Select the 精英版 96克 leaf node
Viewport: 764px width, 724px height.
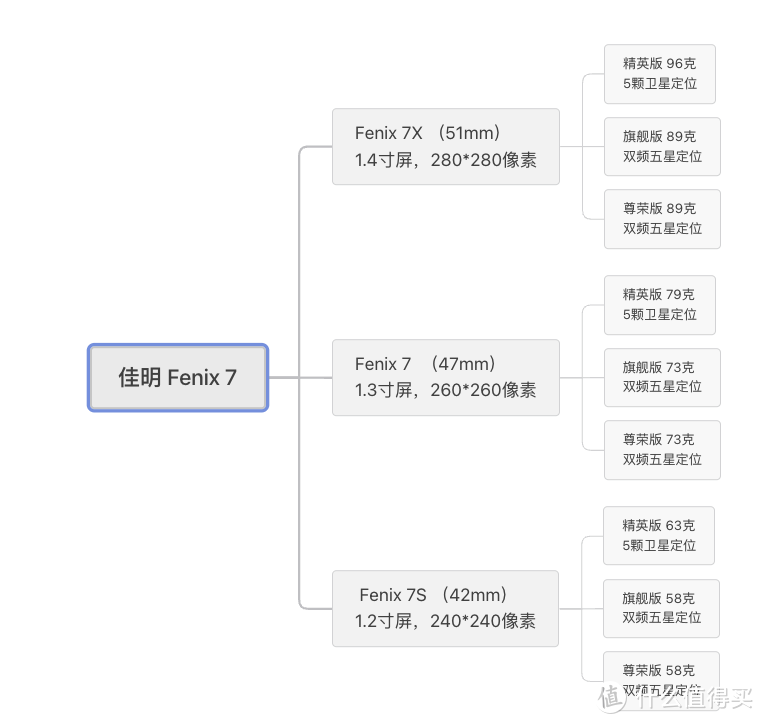pos(660,74)
